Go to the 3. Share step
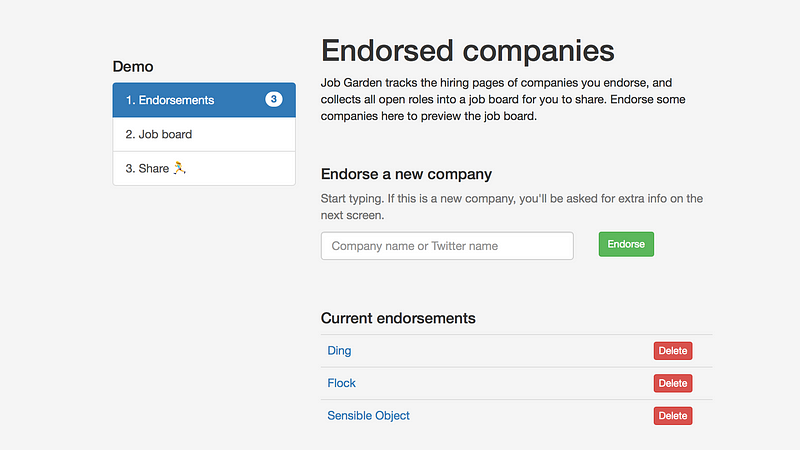 (x=204, y=168)
